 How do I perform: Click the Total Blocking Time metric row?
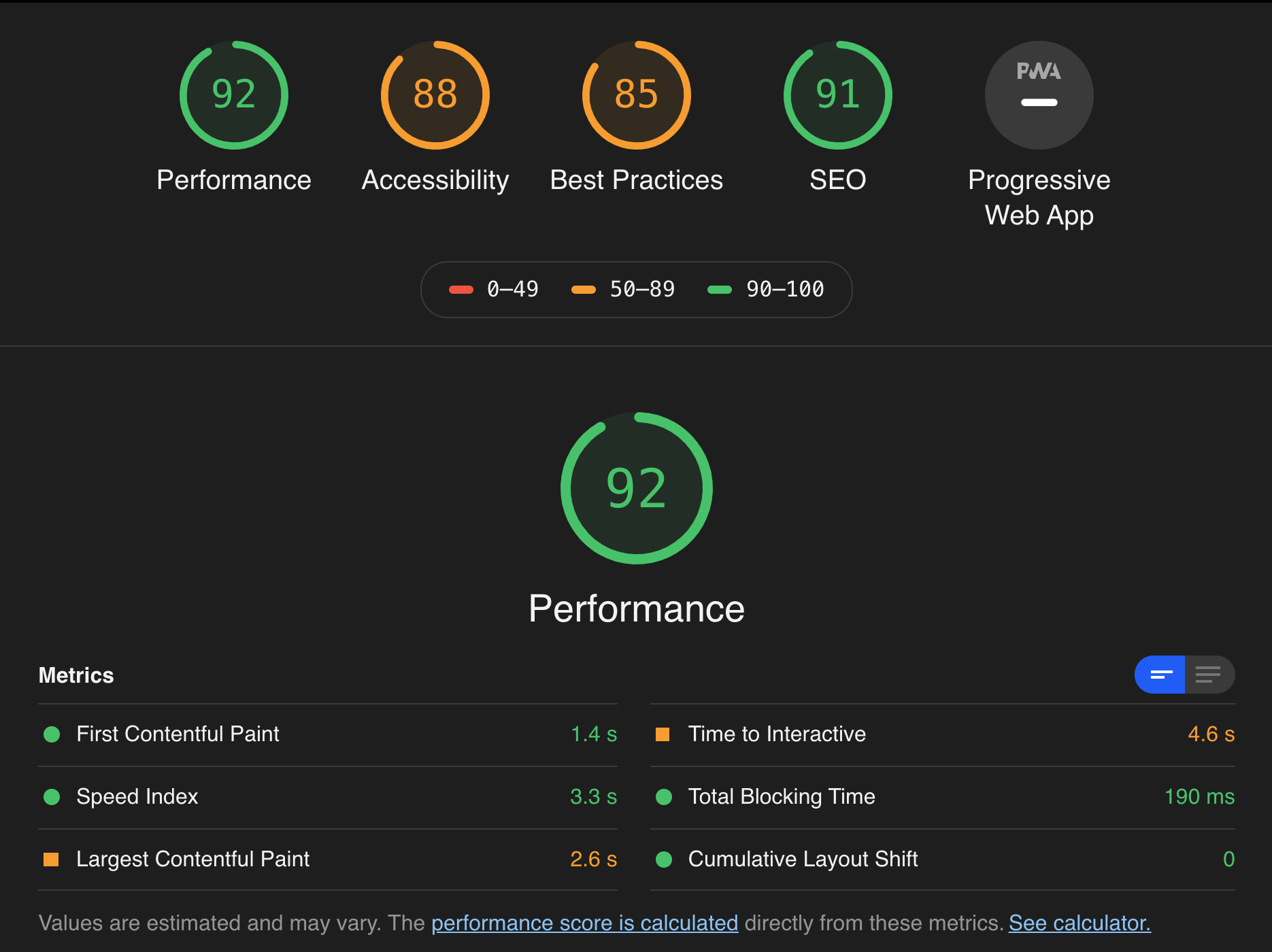pos(943,797)
